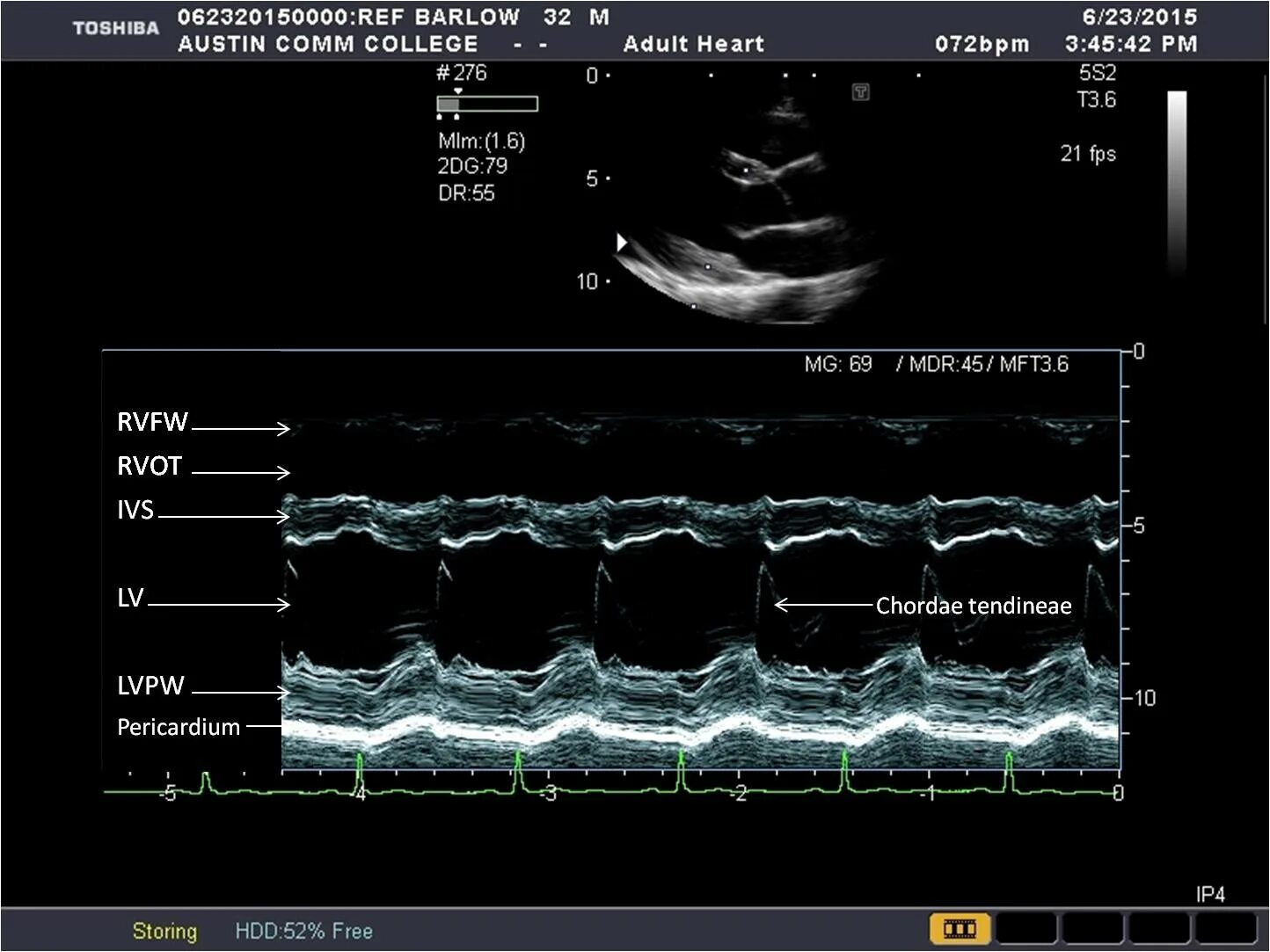Click the 072bpm heart rate readout

[982, 44]
